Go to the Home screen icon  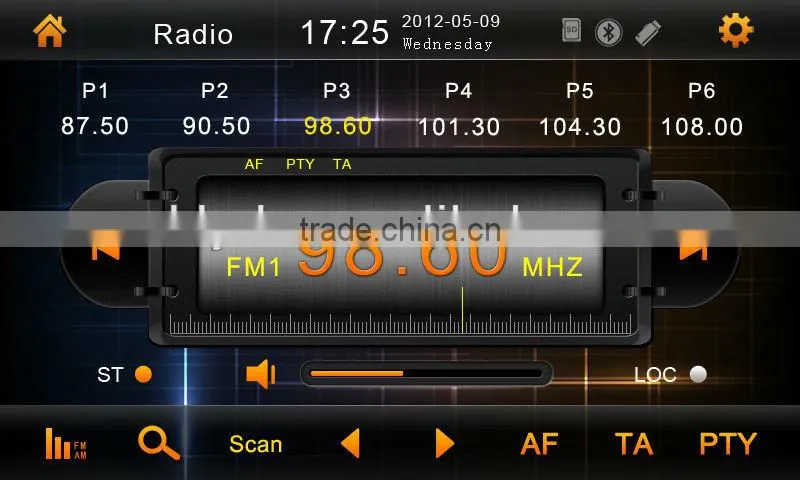click(49, 31)
